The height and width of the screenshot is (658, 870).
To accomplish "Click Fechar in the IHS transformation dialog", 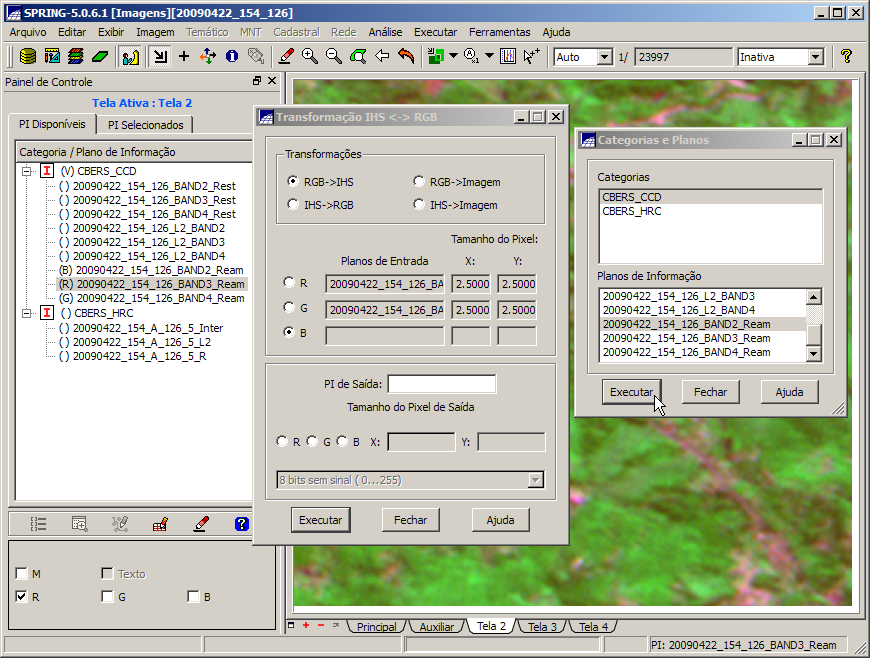I will pyautogui.click(x=410, y=520).
